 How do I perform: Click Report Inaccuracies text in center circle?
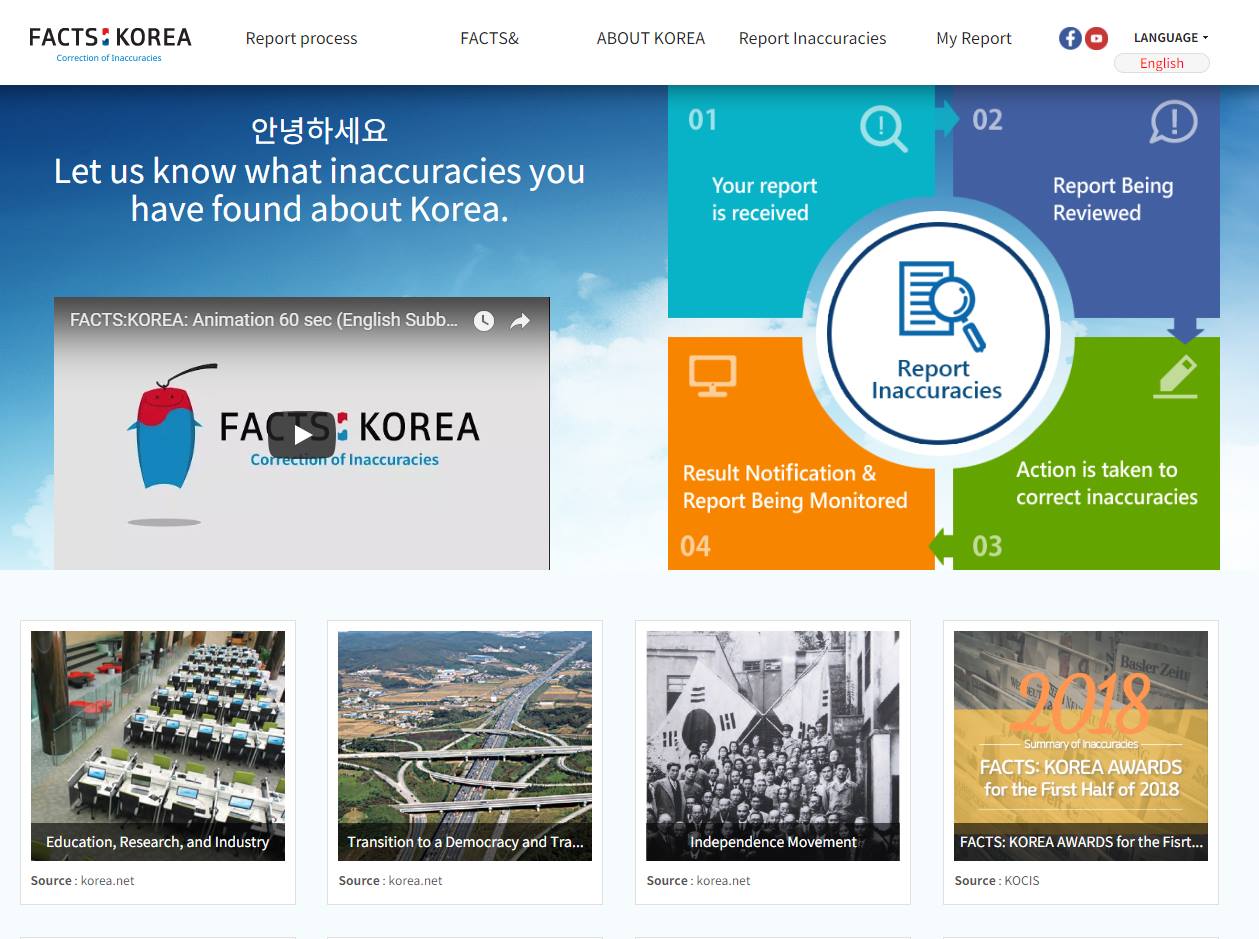[x=936, y=380]
